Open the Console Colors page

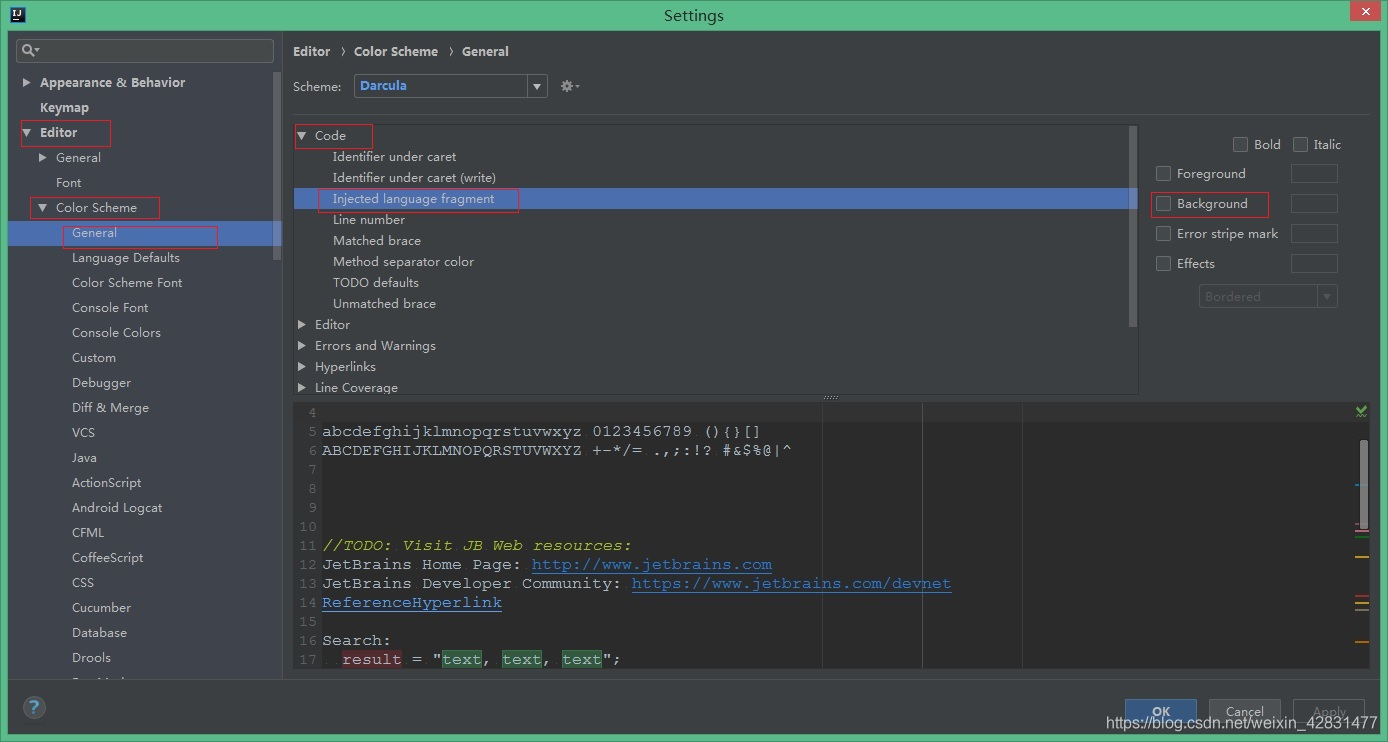116,332
